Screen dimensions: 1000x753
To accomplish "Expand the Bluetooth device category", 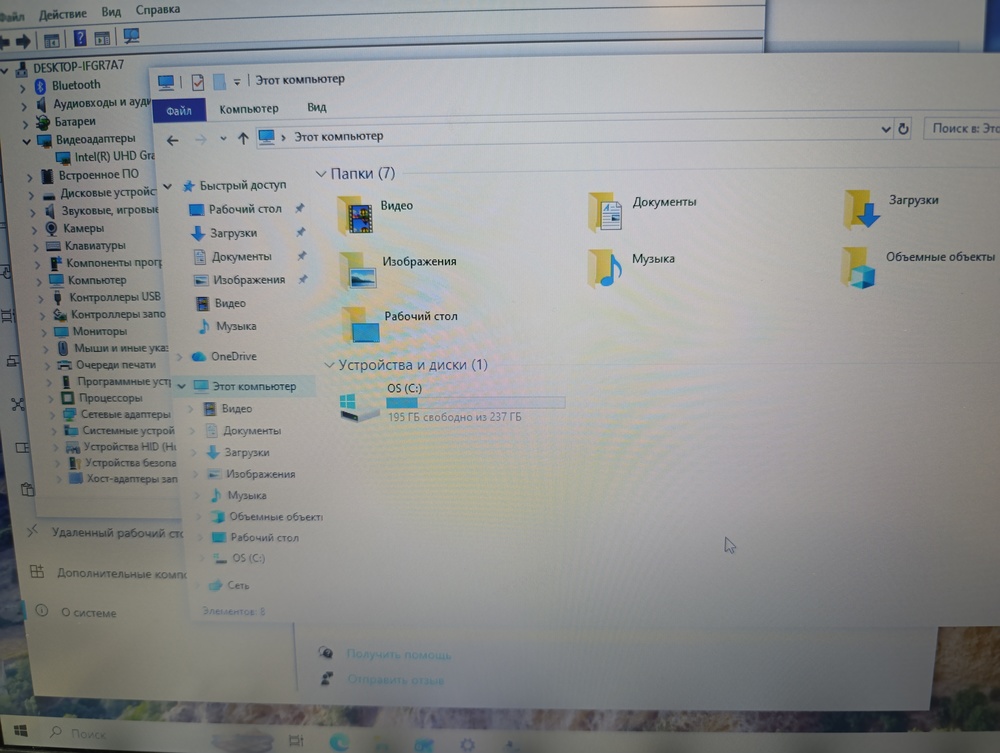I will click(x=23, y=86).
